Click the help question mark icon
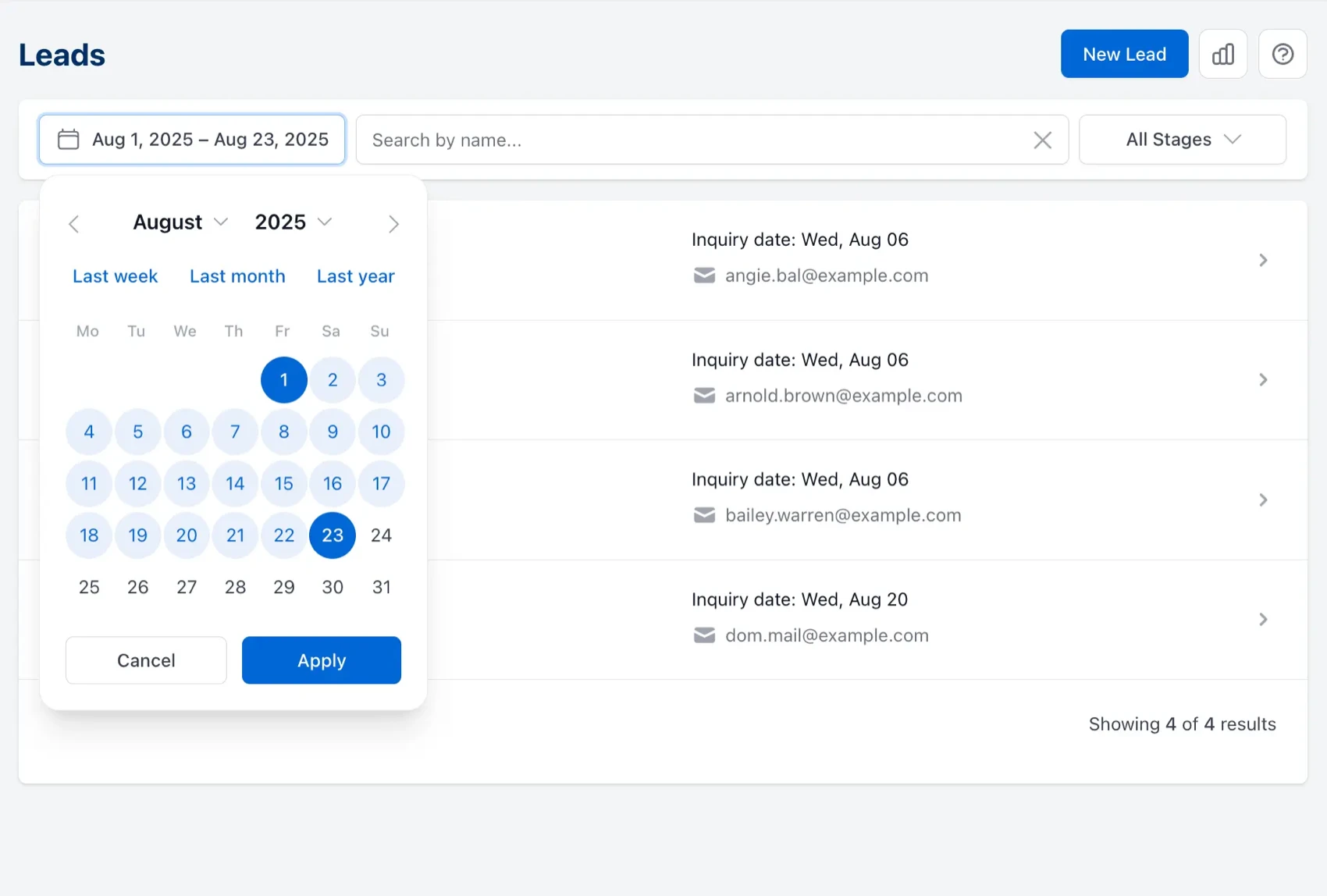This screenshot has height=896, width=1327. (1283, 53)
